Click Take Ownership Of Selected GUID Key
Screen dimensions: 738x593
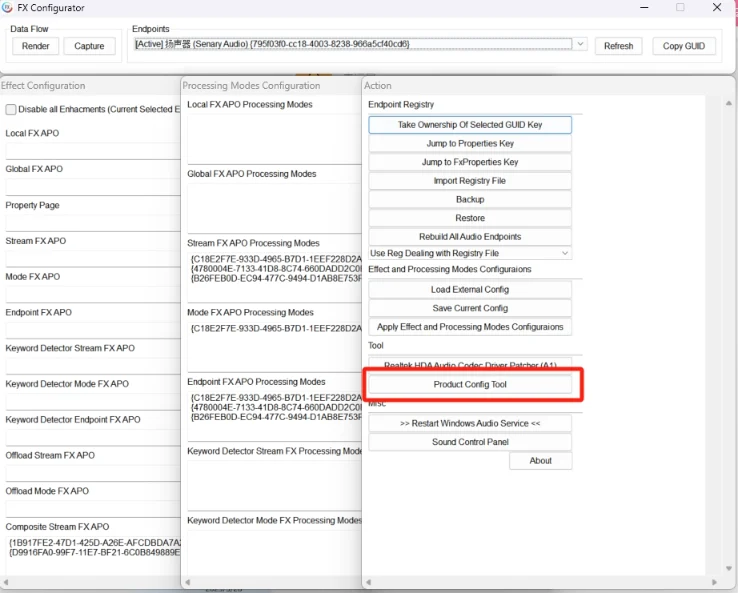tap(470, 125)
